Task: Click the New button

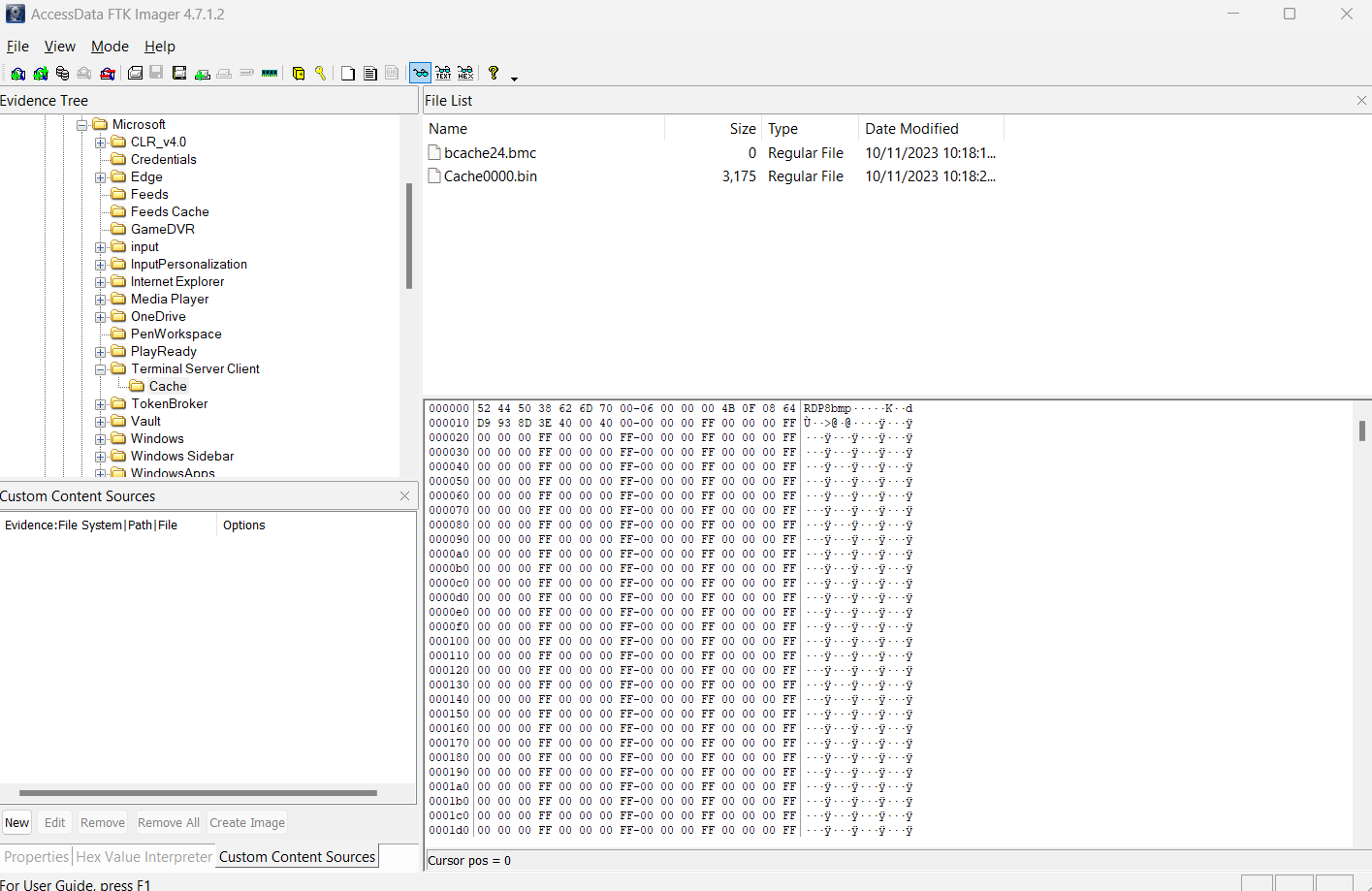Action: (x=17, y=822)
